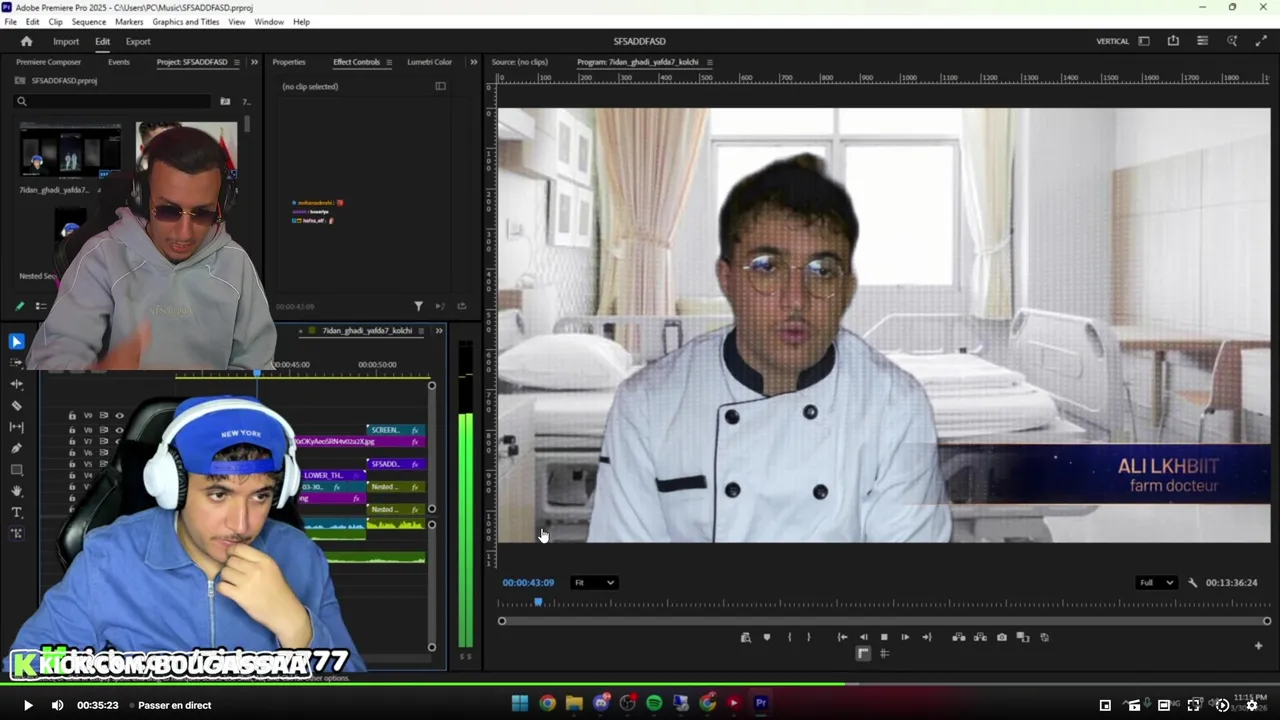Expand overflow panels beside Lumetri Color
The width and height of the screenshot is (1280, 720).
473,62
